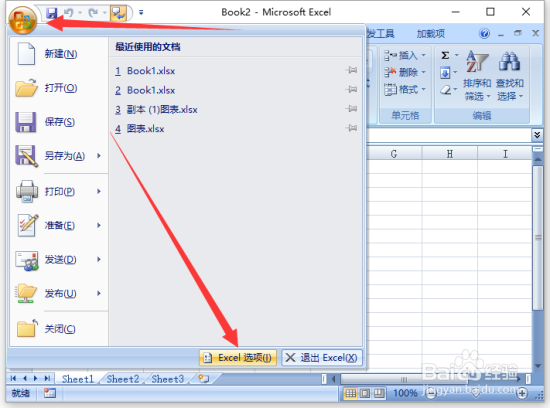550x408 pixels.
Task: Switch to Page Break Preview in status bar
Action: tap(379, 393)
